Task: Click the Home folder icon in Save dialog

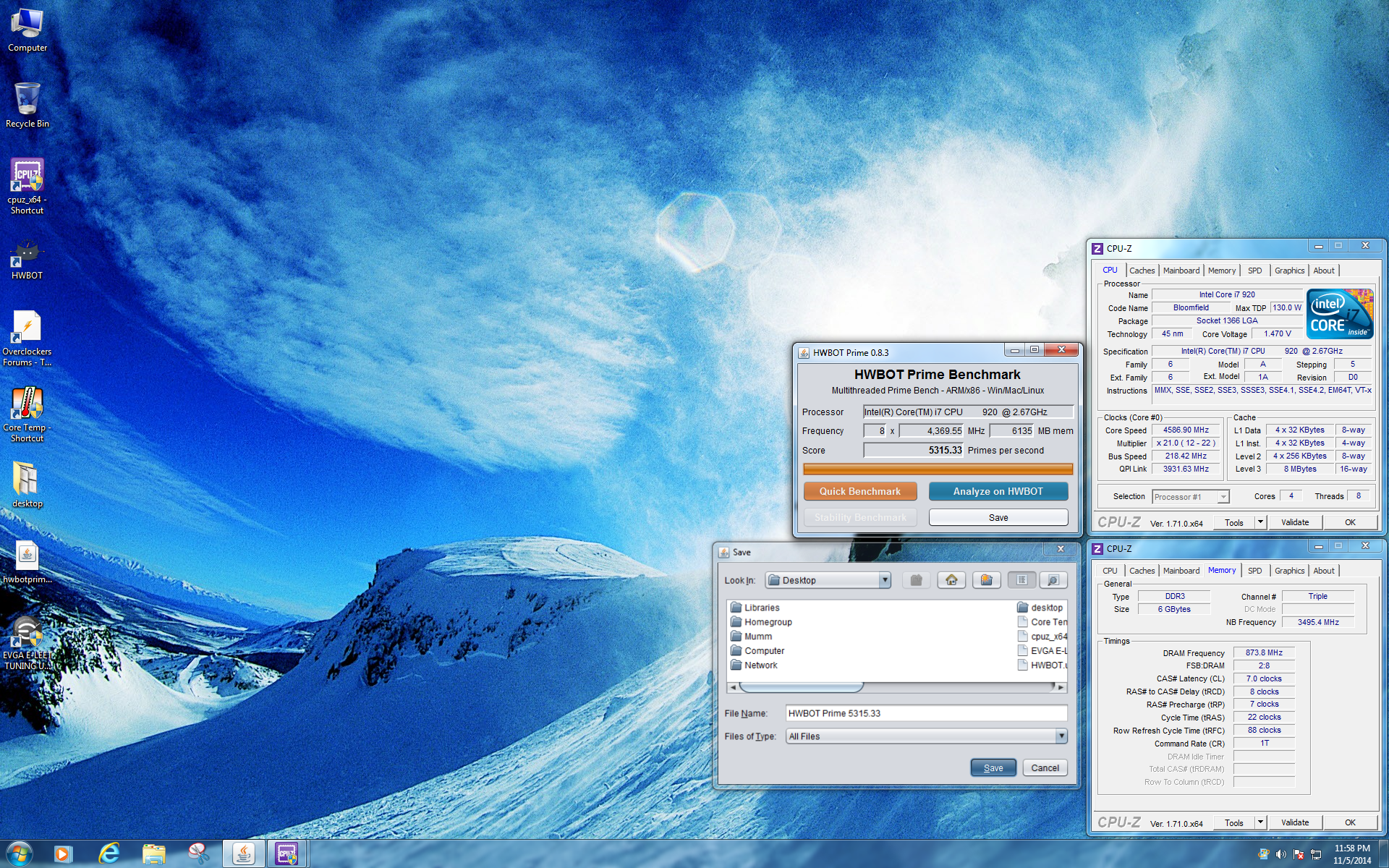Action: coord(951,580)
